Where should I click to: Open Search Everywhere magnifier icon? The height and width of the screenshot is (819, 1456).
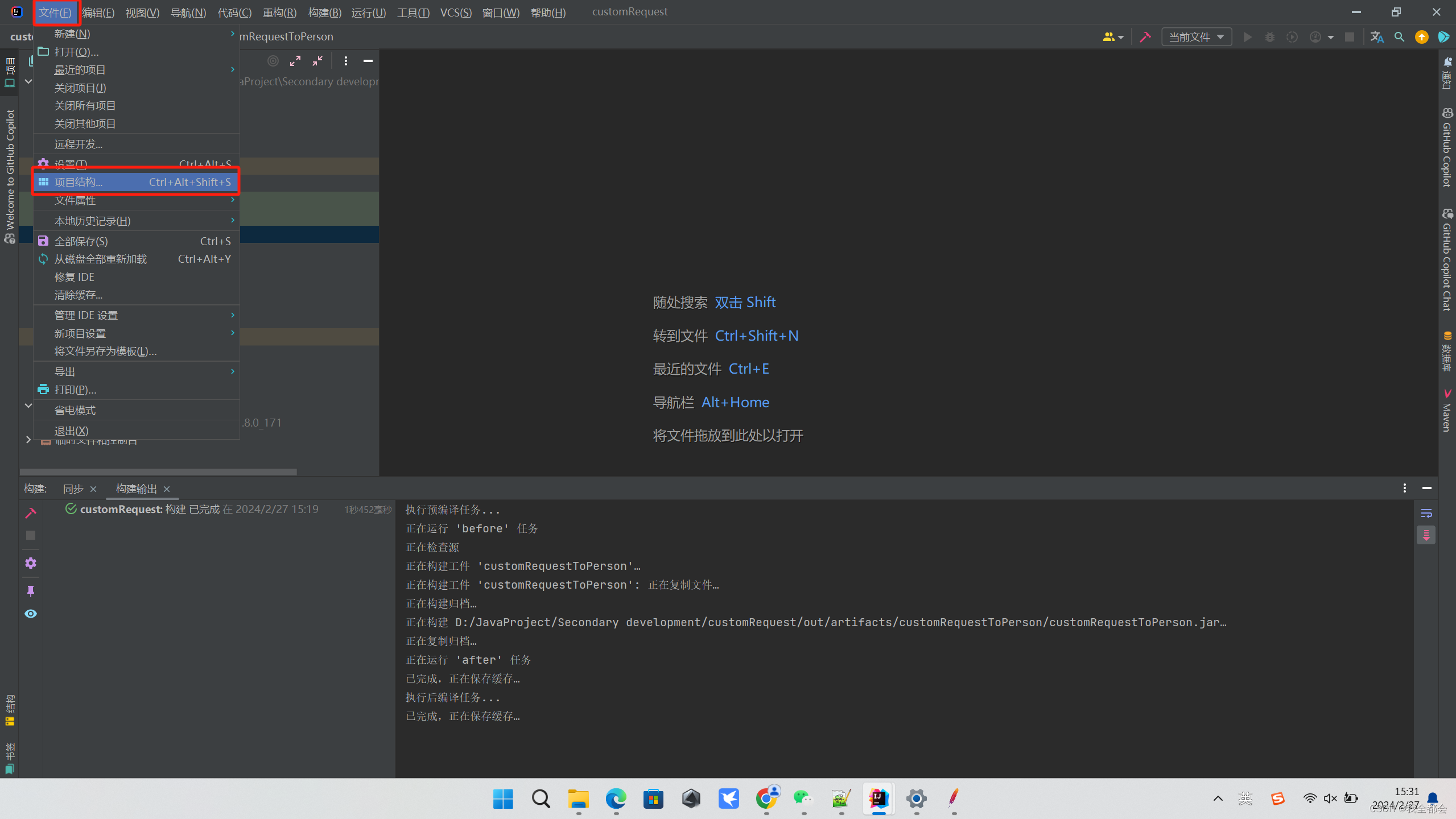coord(1399,37)
